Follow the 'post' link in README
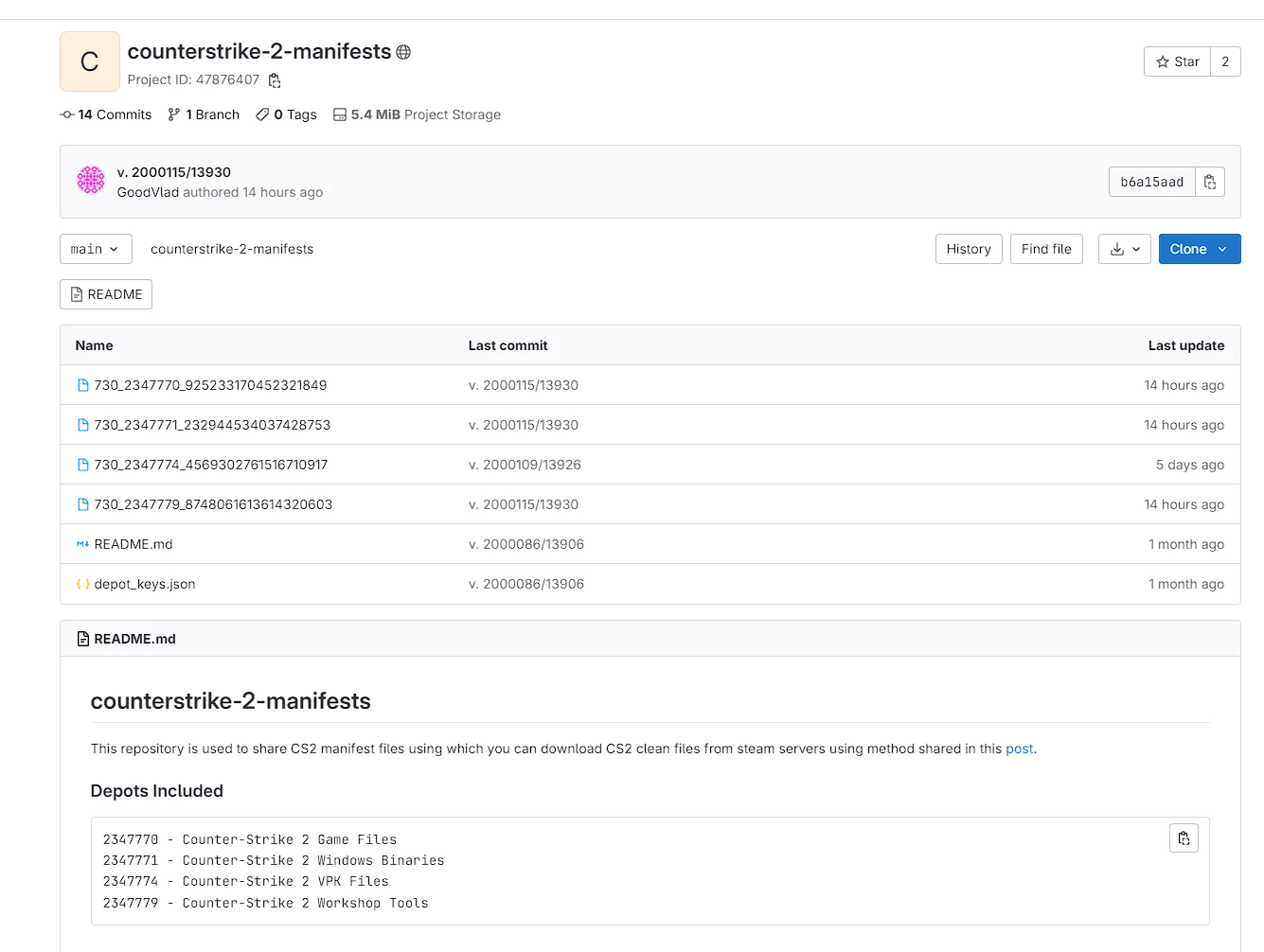This screenshot has width=1264, height=952. 1019,749
